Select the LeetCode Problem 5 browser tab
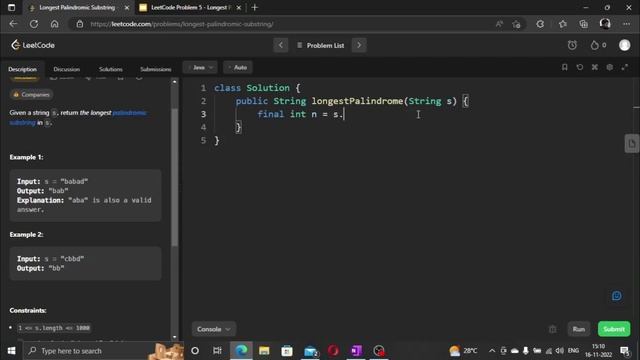The image size is (640, 360). coord(190,7)
